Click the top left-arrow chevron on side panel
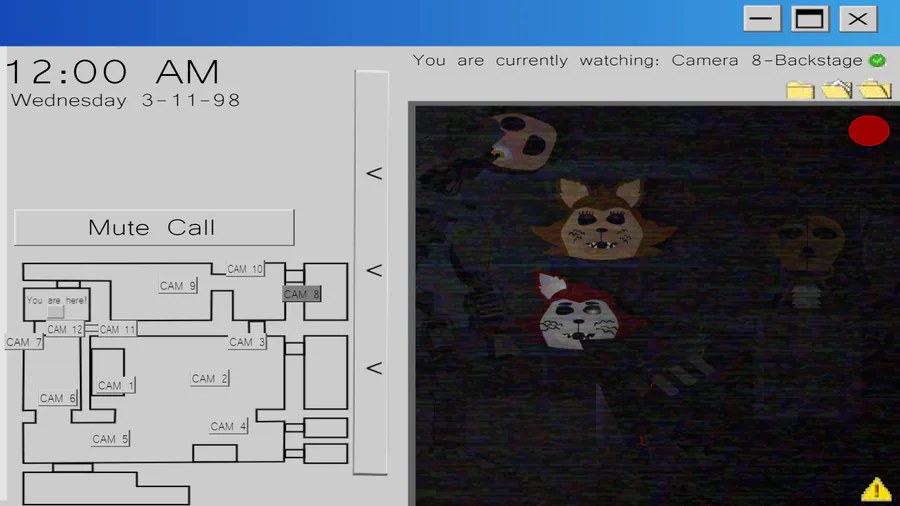Viewport: 900px width, 506px height. coord(374,173)
